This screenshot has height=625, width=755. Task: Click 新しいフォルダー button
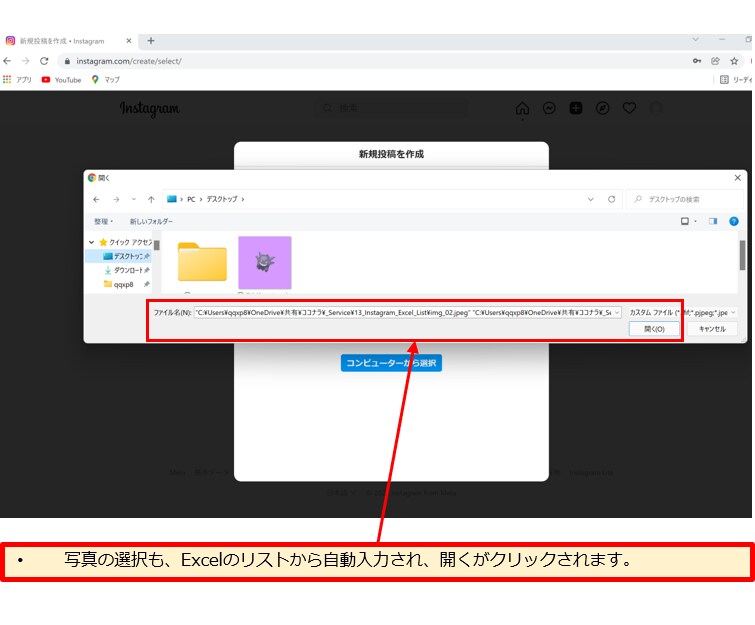(x=151, y=221)
